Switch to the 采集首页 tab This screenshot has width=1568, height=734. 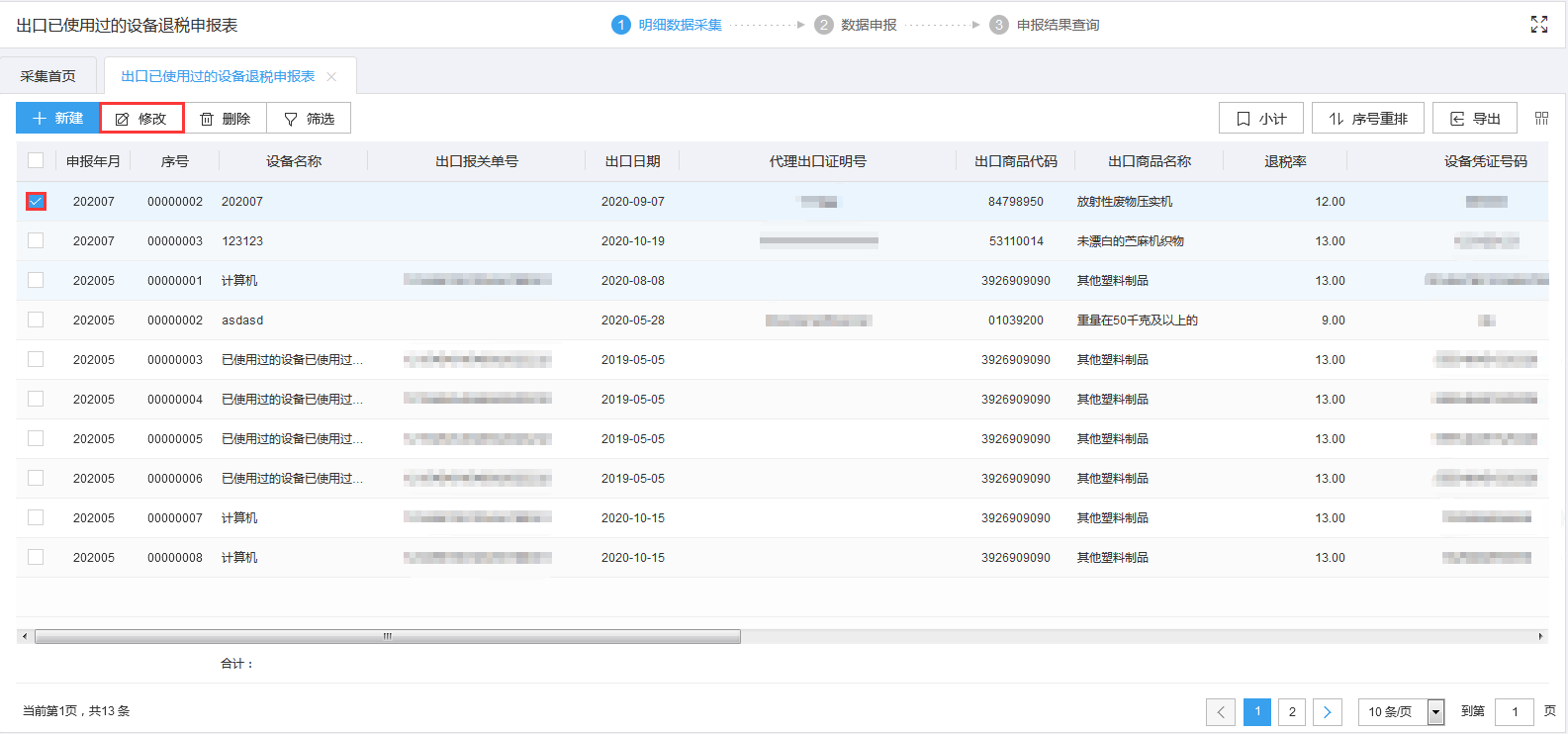tap(48, 76)
